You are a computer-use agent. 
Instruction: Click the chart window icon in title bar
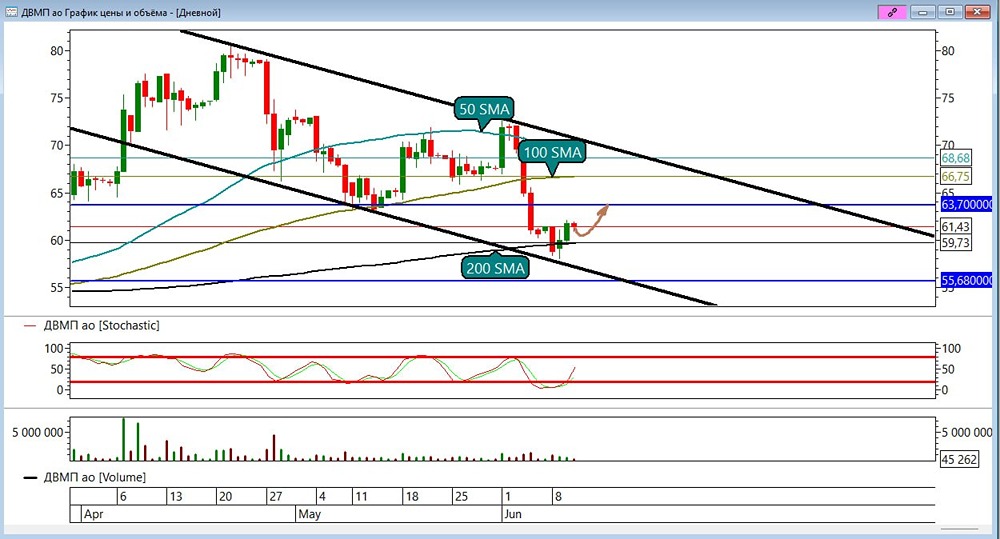[11, 12]
